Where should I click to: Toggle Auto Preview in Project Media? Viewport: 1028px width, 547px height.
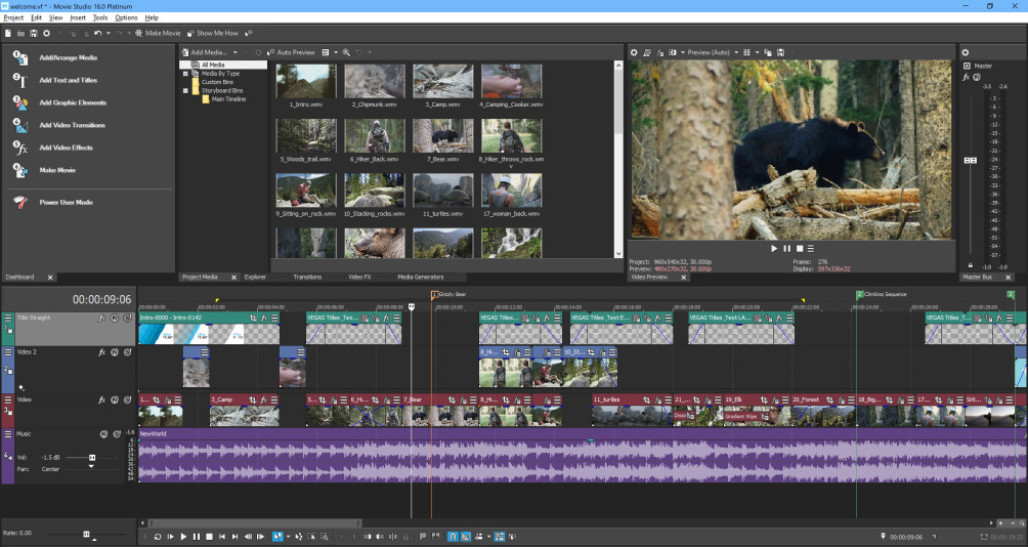pyautogui.click(x=291, y=52)
